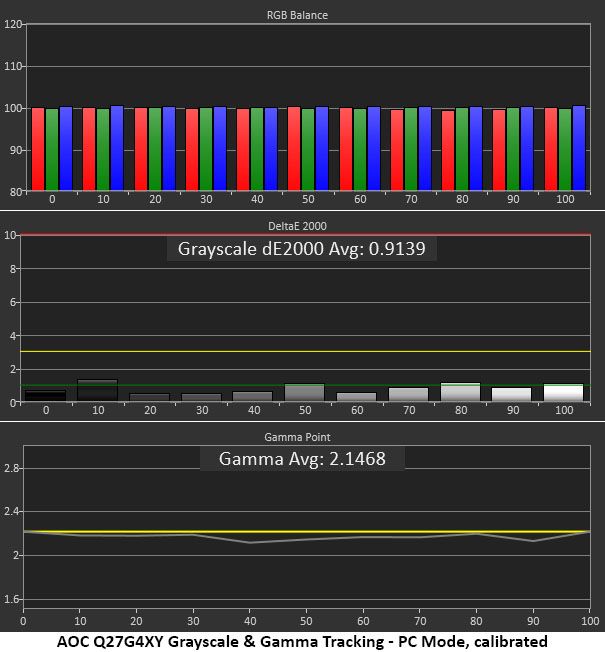Select the red bar at 0 in RGB Balance
Image resolution: width=605 pixels, height=652 pixels.
[38, 149]
